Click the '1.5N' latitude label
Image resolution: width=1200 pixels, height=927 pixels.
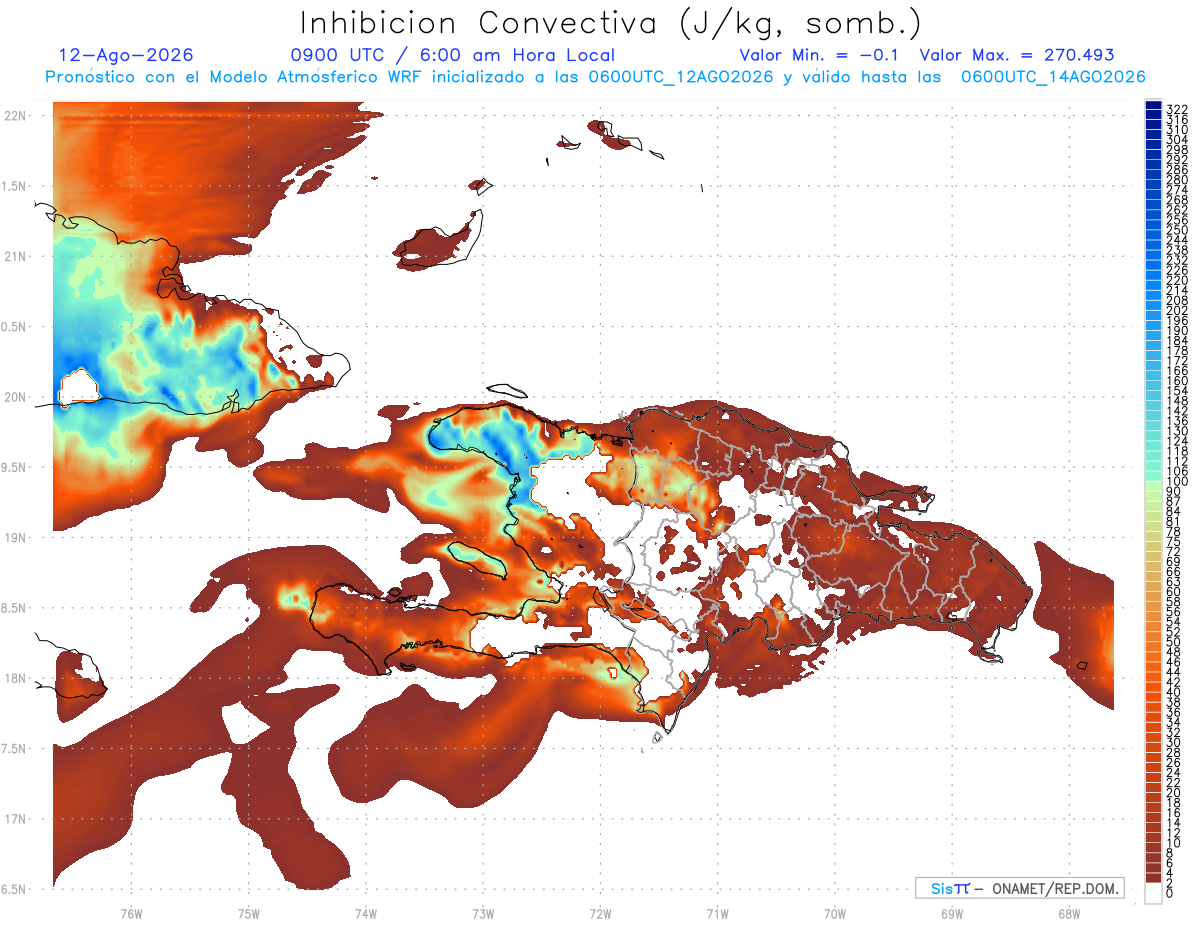pyautogui.click(x=15, y=186)
